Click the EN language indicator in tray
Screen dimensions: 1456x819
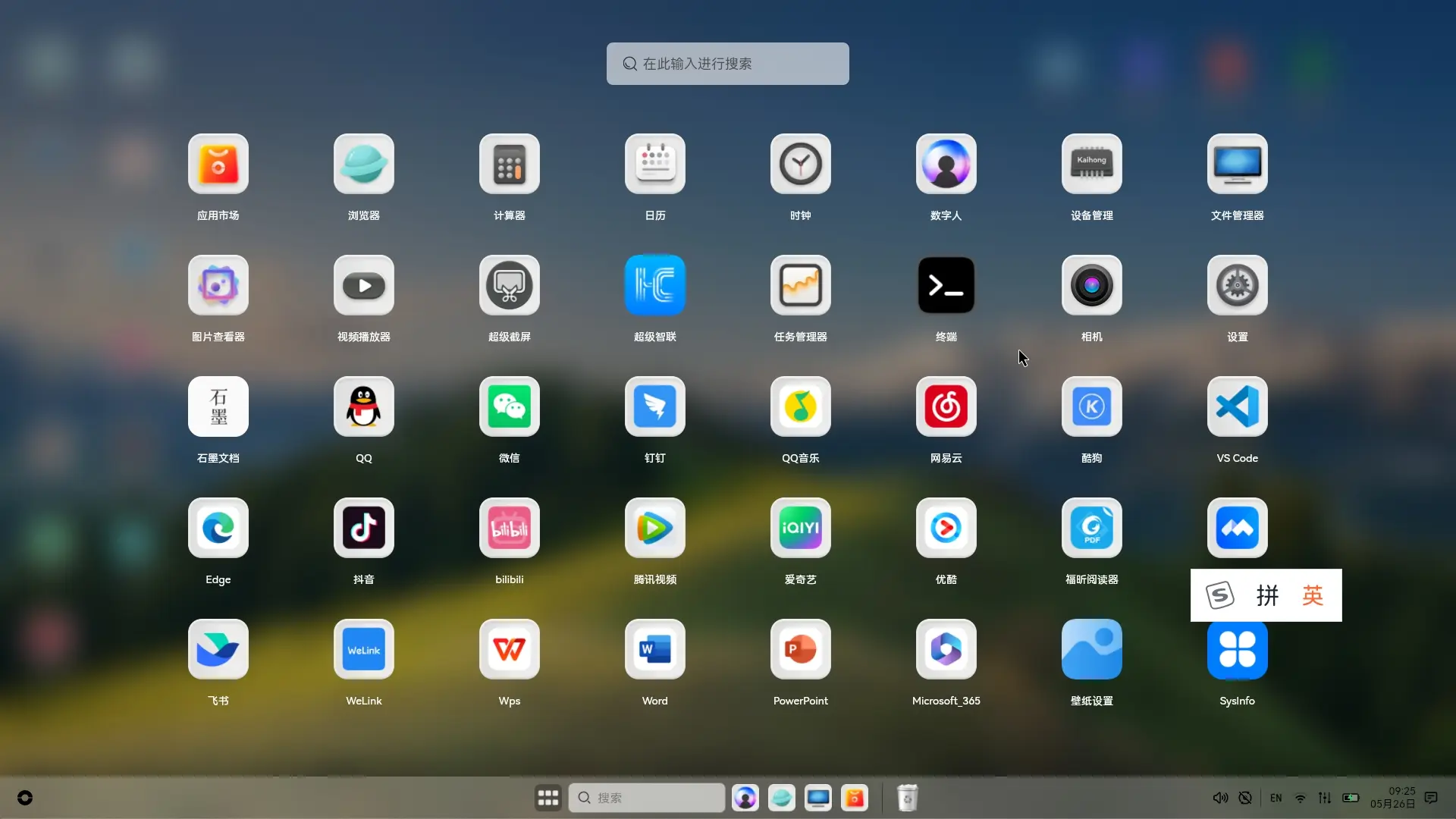(1276, 798)
